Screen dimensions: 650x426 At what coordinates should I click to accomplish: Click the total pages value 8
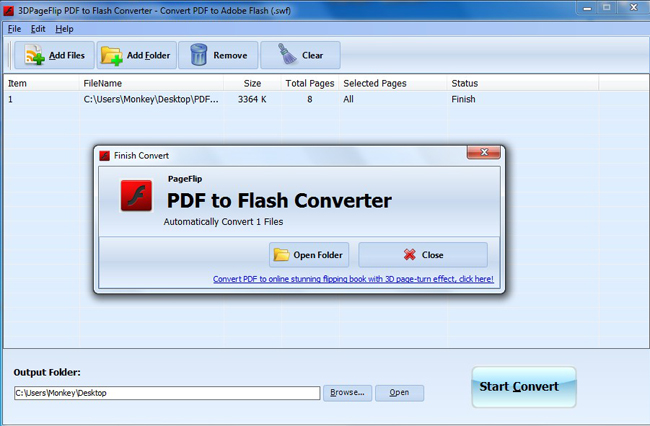coord(310,99)
